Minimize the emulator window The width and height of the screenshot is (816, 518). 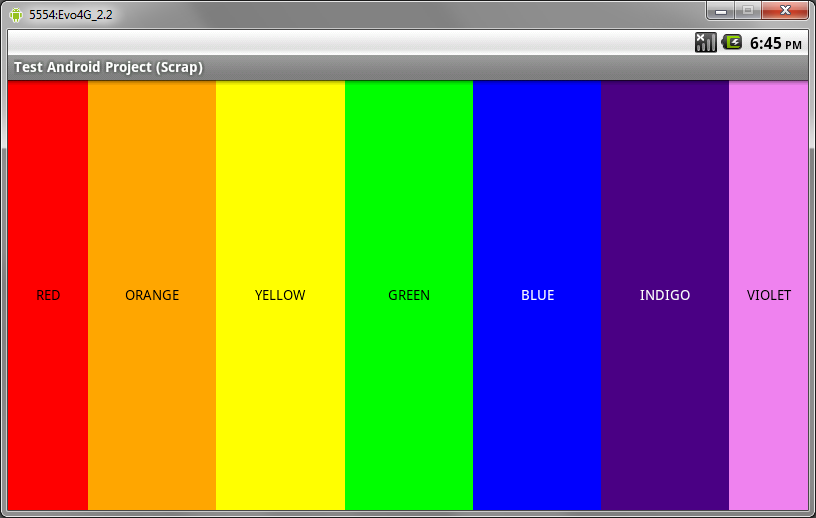[721, 11]
